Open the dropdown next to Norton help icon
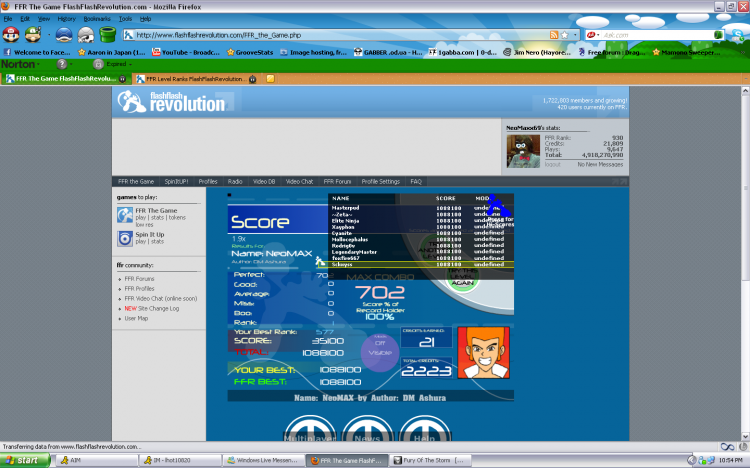 [71, 64]
